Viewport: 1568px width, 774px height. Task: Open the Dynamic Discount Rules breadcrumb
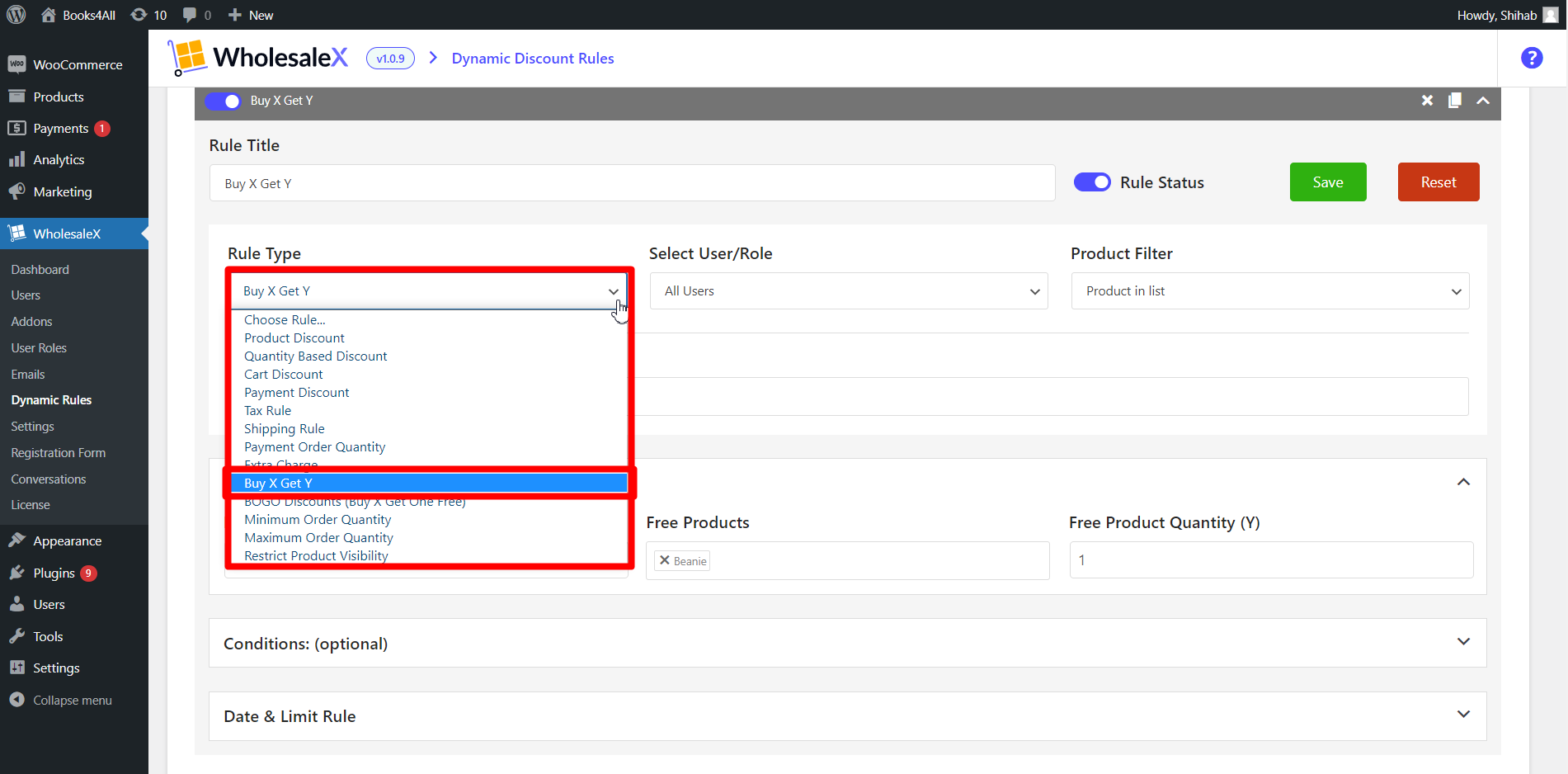coord(533,58)
